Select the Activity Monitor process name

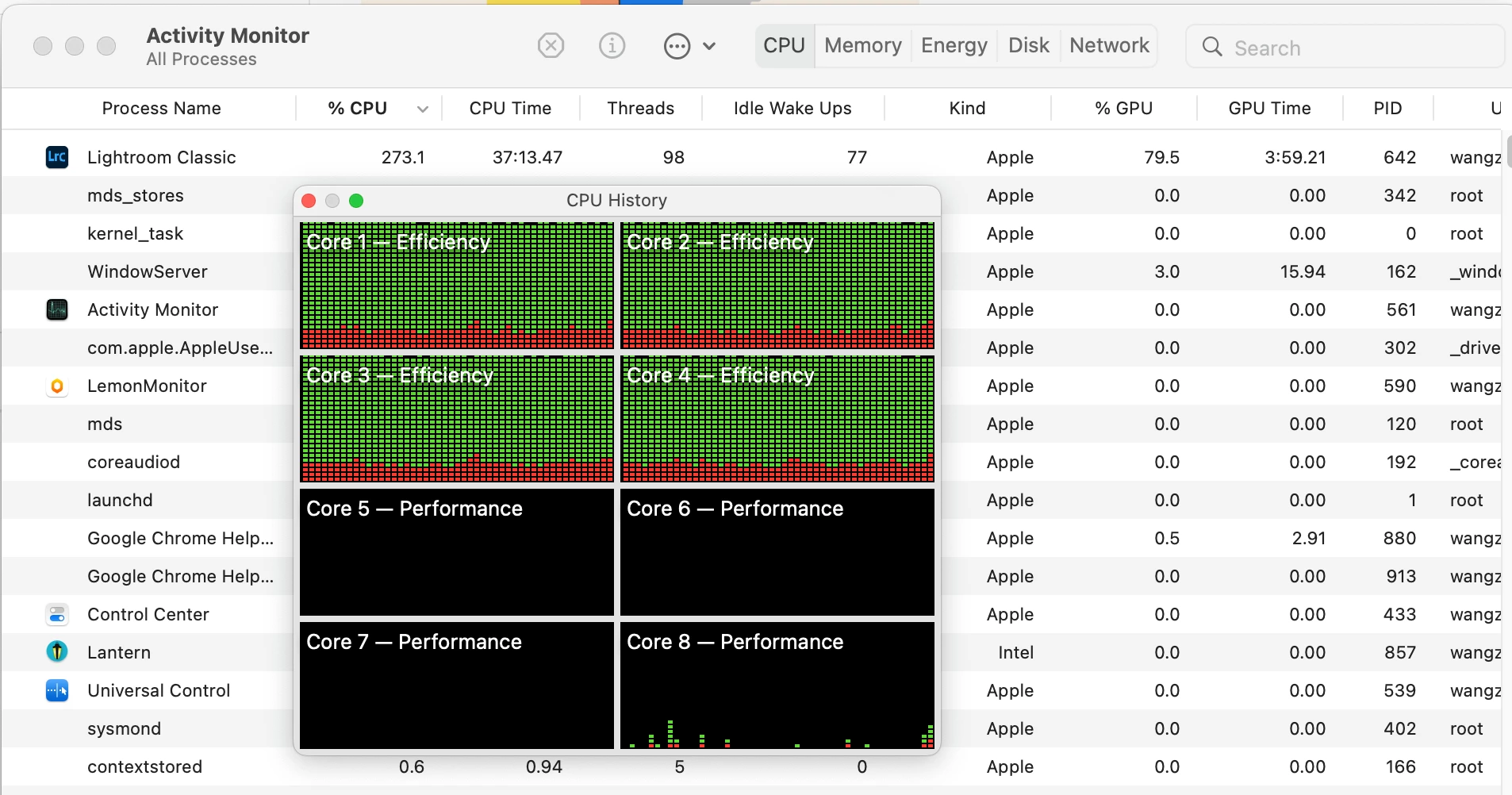point(153,309)
